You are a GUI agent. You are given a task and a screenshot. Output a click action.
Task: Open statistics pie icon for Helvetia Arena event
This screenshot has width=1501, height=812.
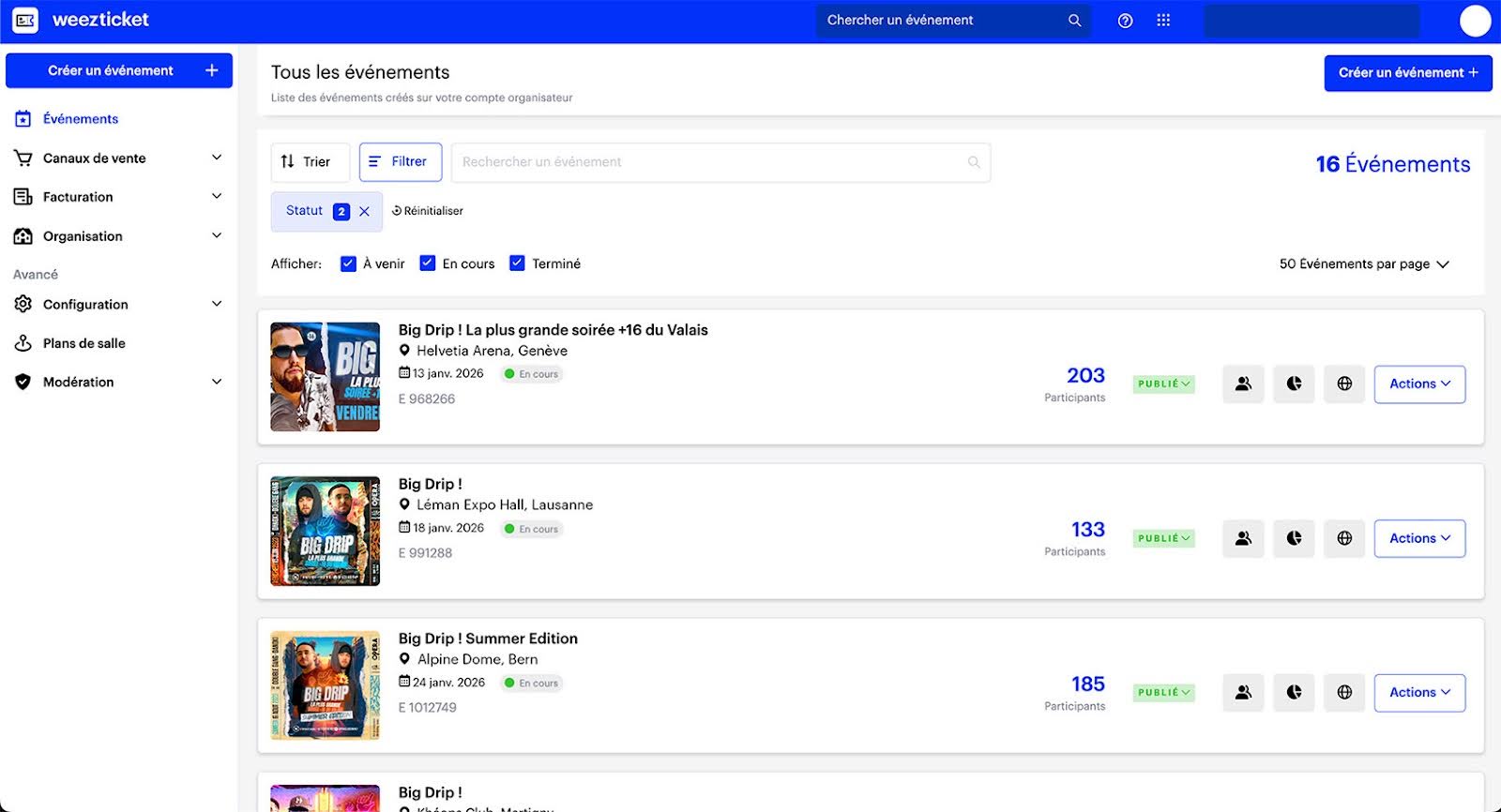point(1294,384)
